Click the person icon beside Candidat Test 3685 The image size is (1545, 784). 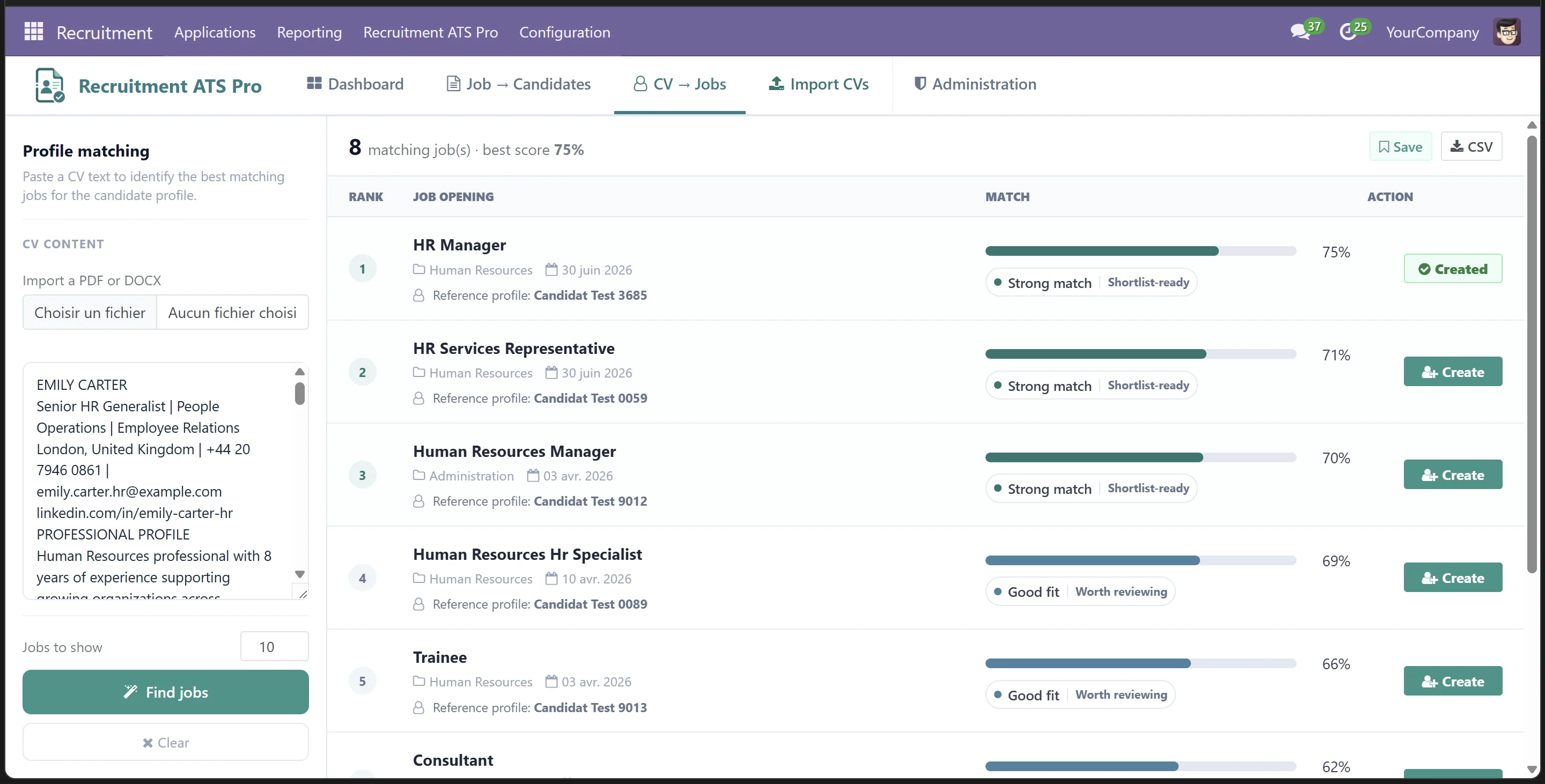(418, 295)
